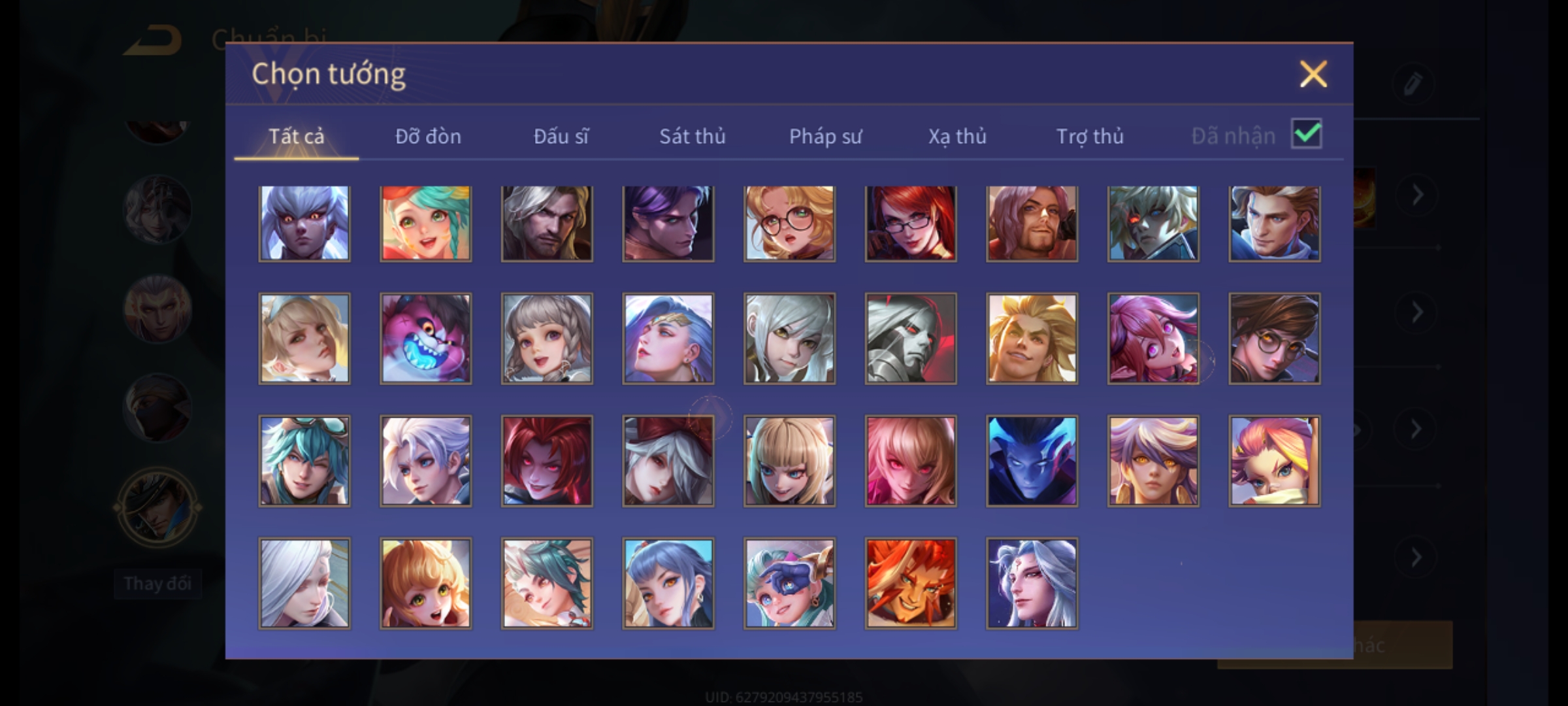Image resolution: width=1568 pixels, height=706 pixels.
Task: Click the back arrow beside Chuẩn bị
Action: (154, 41)
